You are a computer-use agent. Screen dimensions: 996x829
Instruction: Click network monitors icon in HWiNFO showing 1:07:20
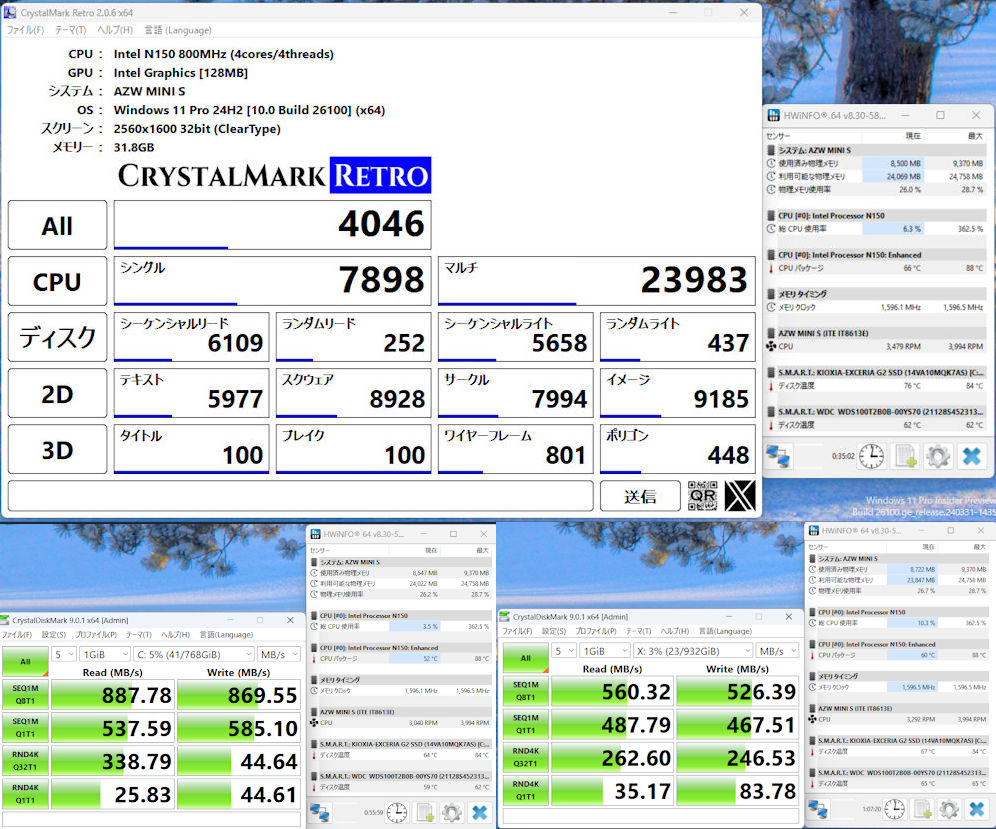point(818,809)
